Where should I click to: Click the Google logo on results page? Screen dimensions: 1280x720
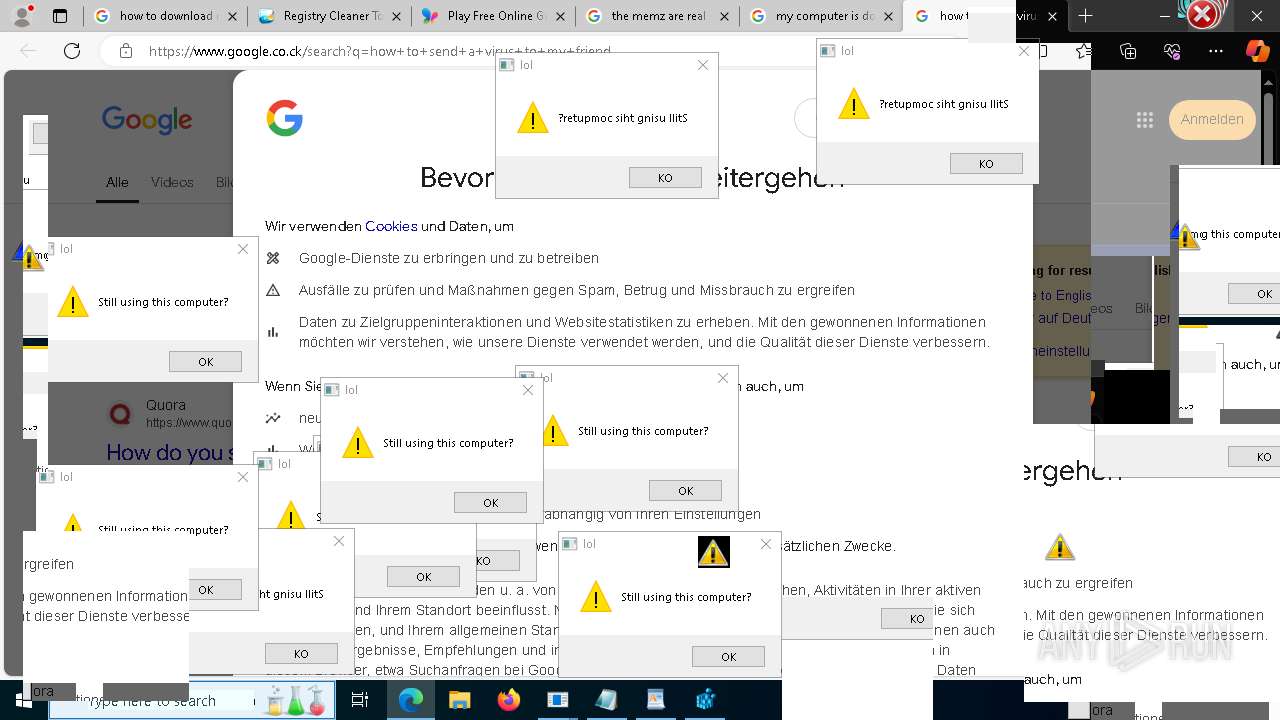pos(147,119)
